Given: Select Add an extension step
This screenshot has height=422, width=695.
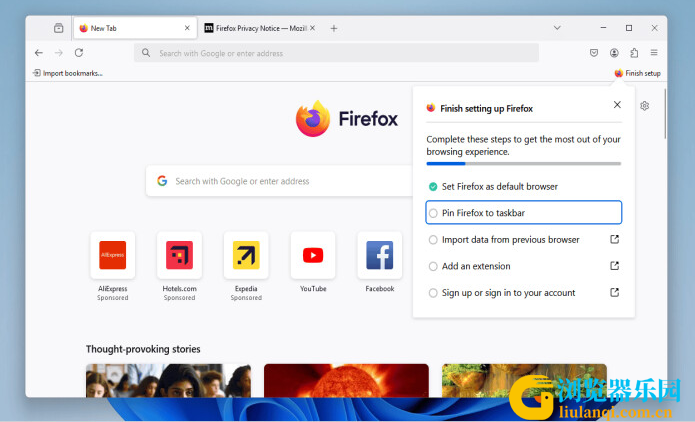Looking at the screenshot, I should pyautogui.click(x=523, y=266).
